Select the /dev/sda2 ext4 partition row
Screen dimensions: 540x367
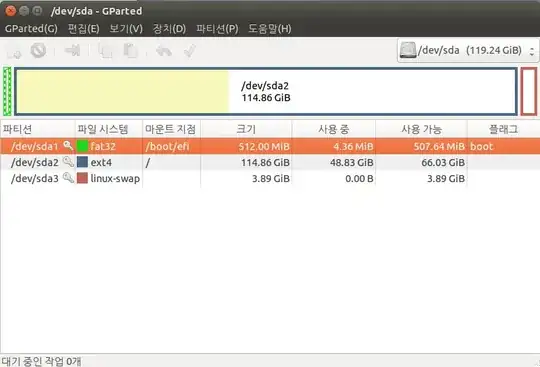click(270, 162)
